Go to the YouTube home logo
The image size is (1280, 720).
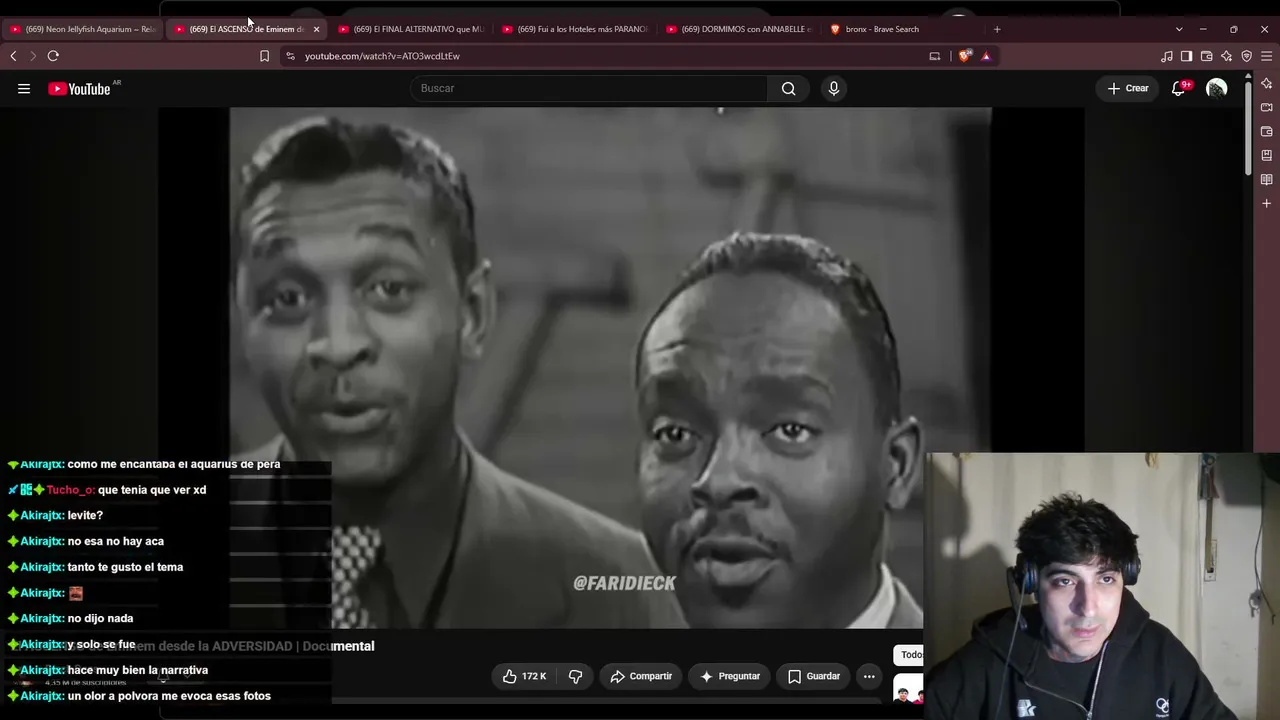pos(79,89)
